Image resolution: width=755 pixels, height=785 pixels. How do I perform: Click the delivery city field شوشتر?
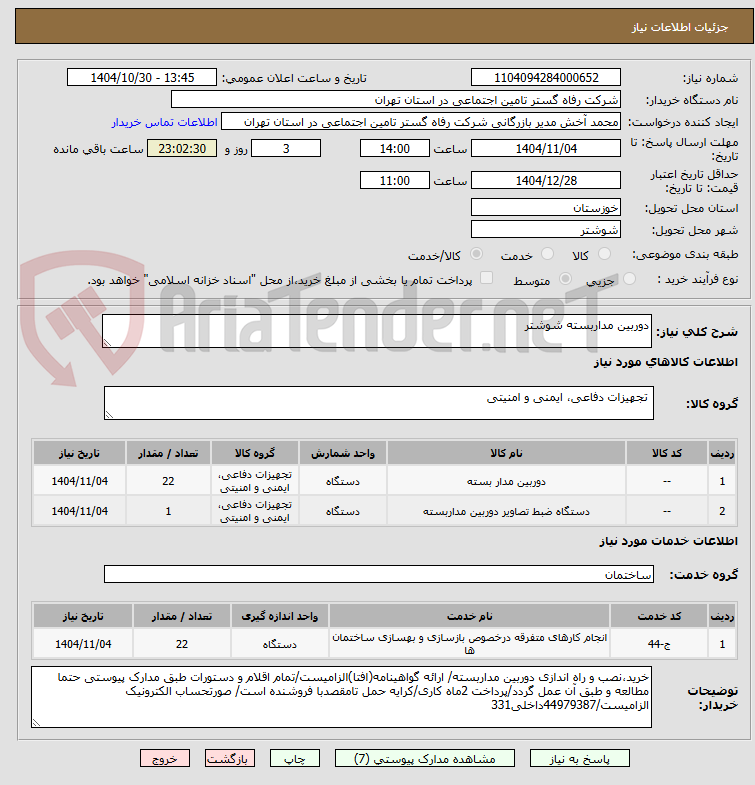[x=546, y=229]
